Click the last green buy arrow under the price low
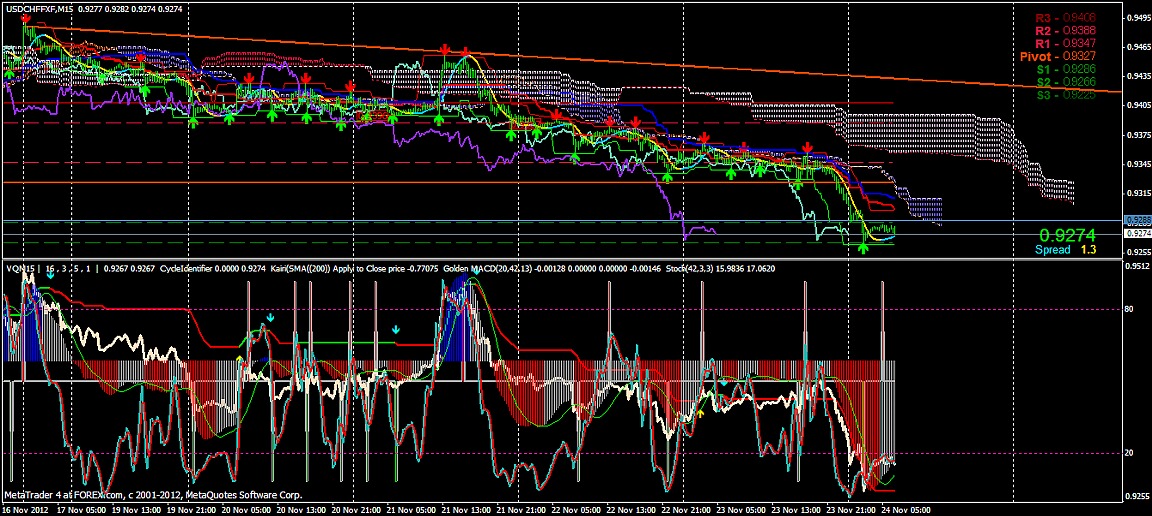The width and height of the screenshot is (1152, 516). (864, 247)
